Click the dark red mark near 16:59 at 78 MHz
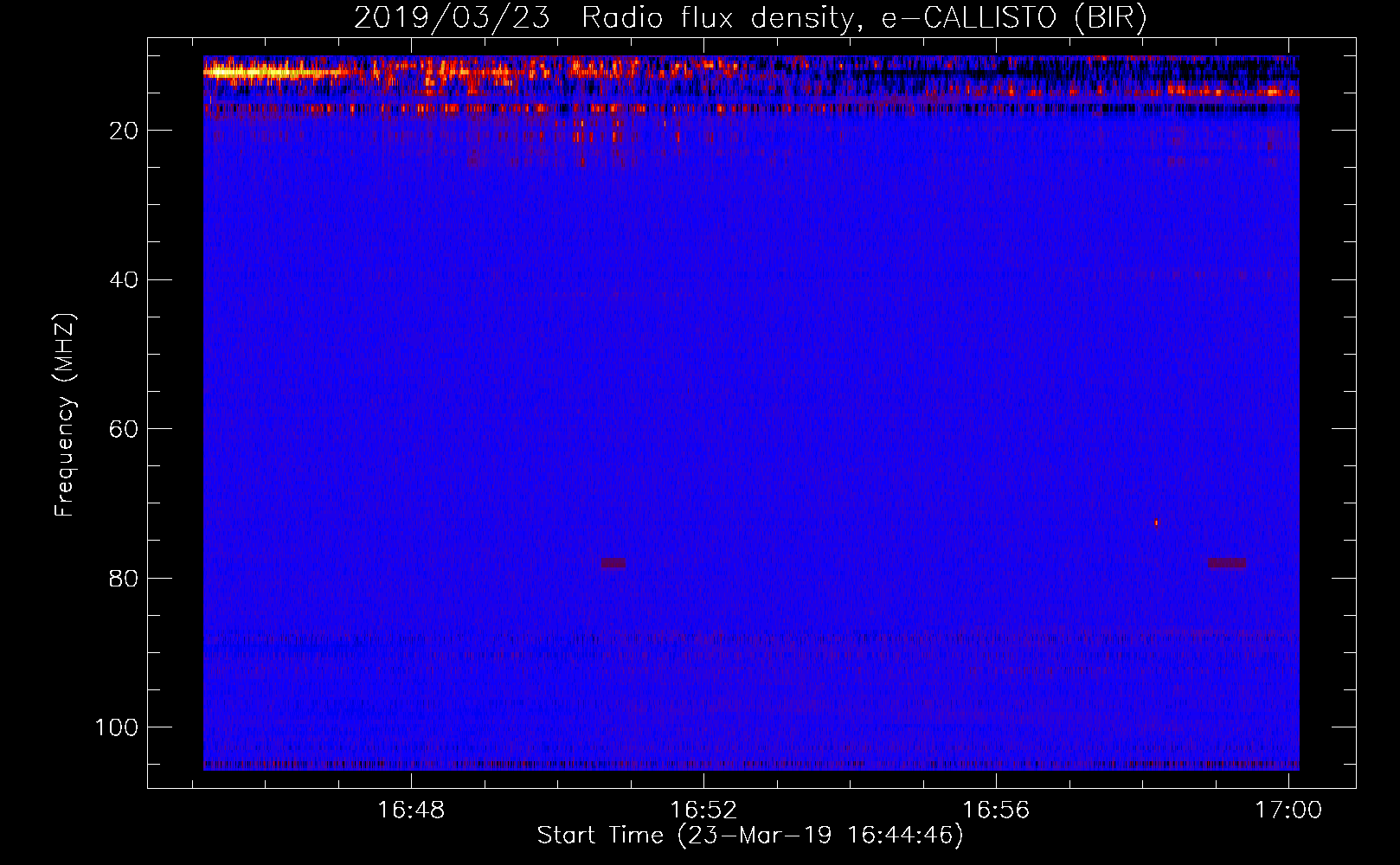Image resolution: width=1400 pixels, height=865 pixels. click(1227, 563)
